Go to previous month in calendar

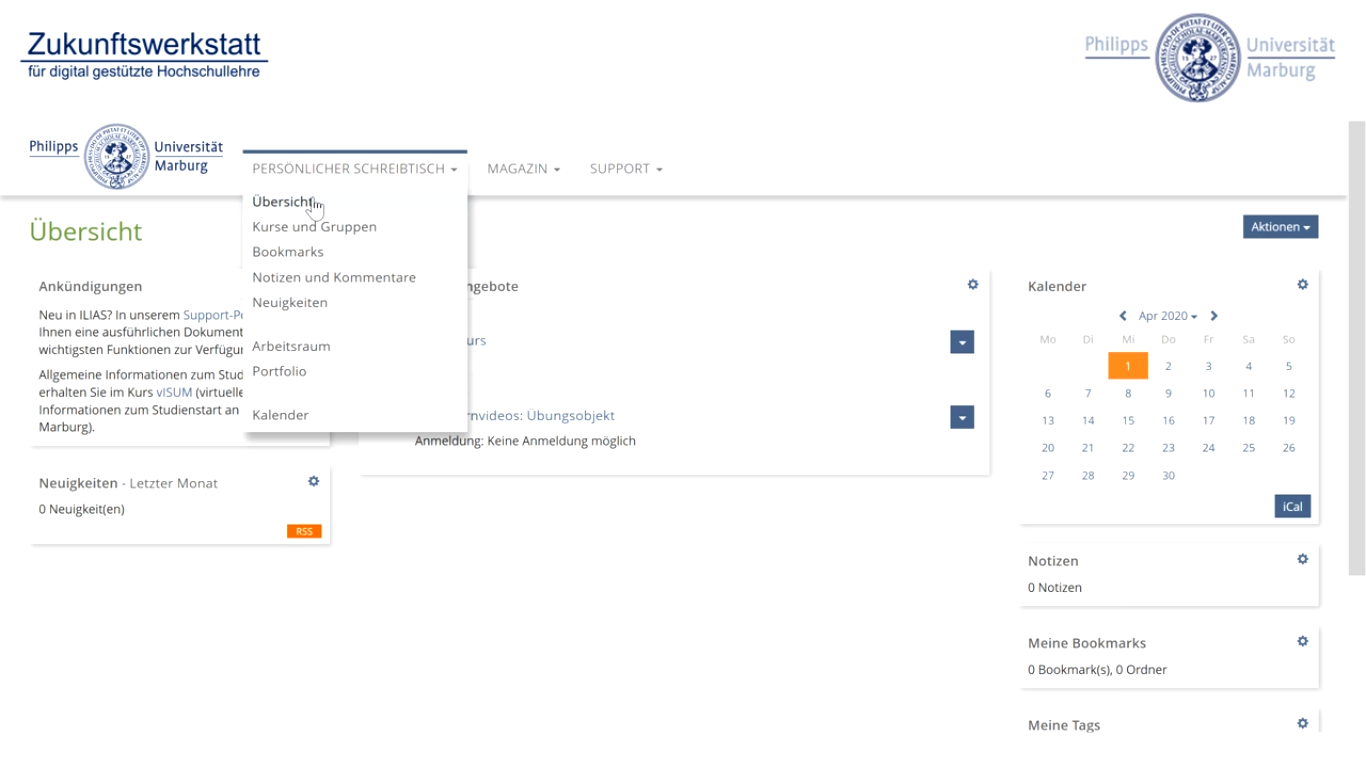(x=1123, y=316)
